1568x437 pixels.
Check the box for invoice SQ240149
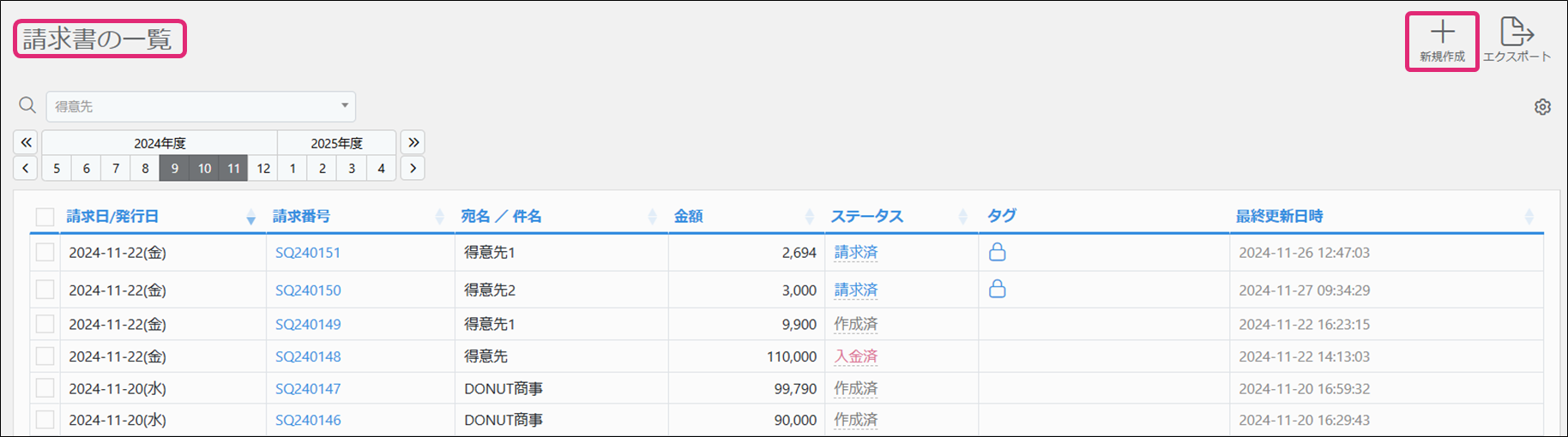click(45, 324)
